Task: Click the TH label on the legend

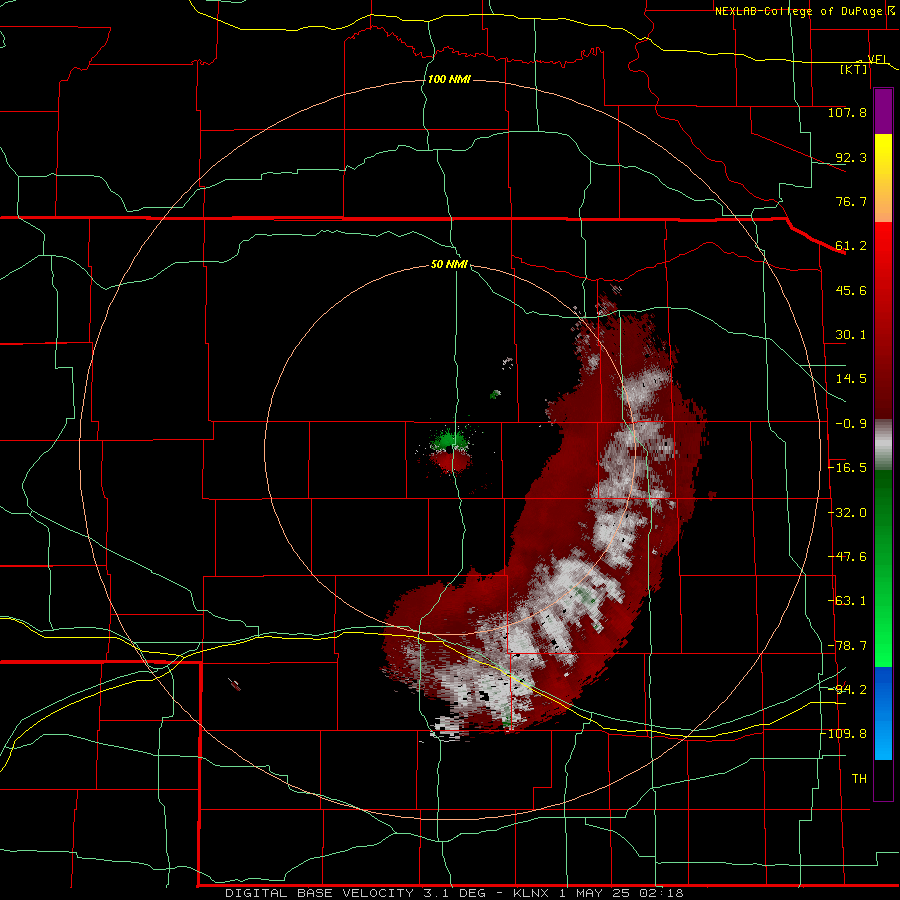Action: click(859, 779)
